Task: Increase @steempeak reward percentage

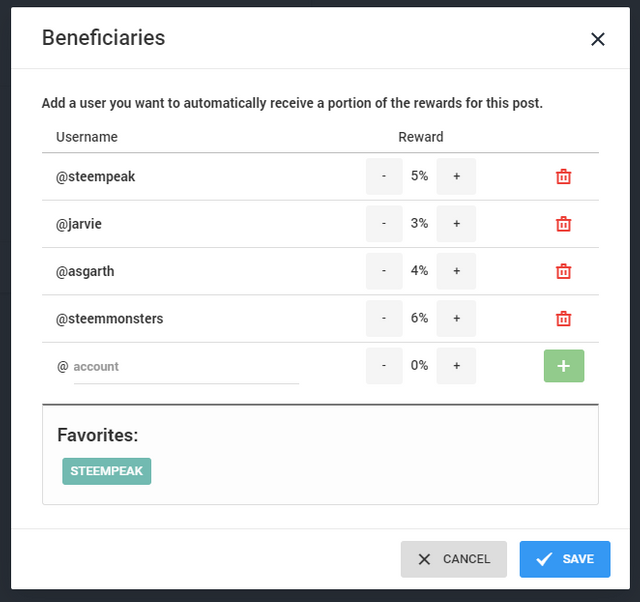Action: click(456, 176)
